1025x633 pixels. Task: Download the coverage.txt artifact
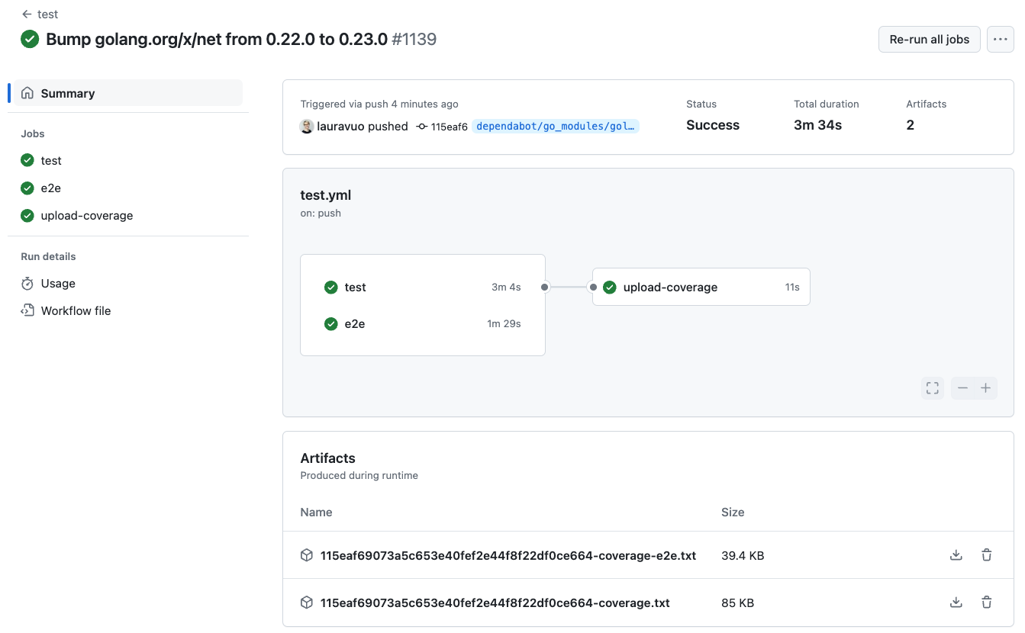tap(956, 602)
